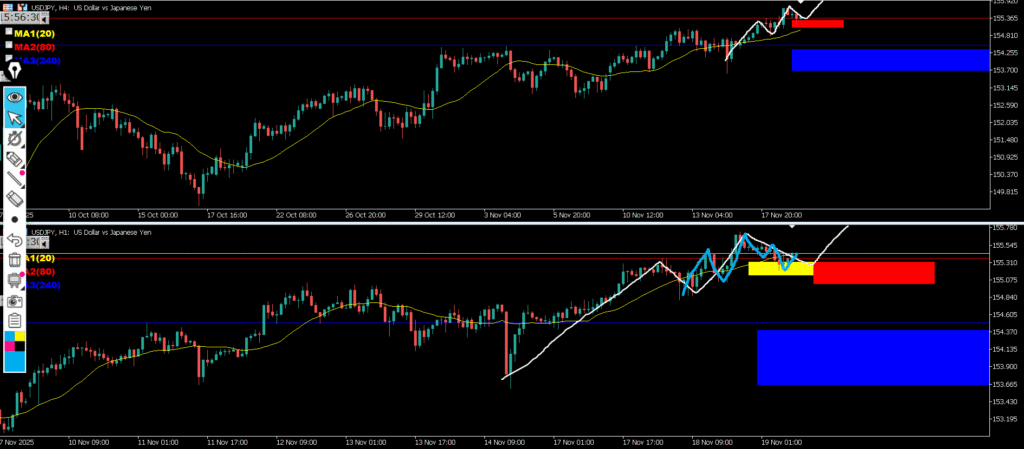
Task: Select the yellow rectangle on H1 chart
Action: (780, 268)
